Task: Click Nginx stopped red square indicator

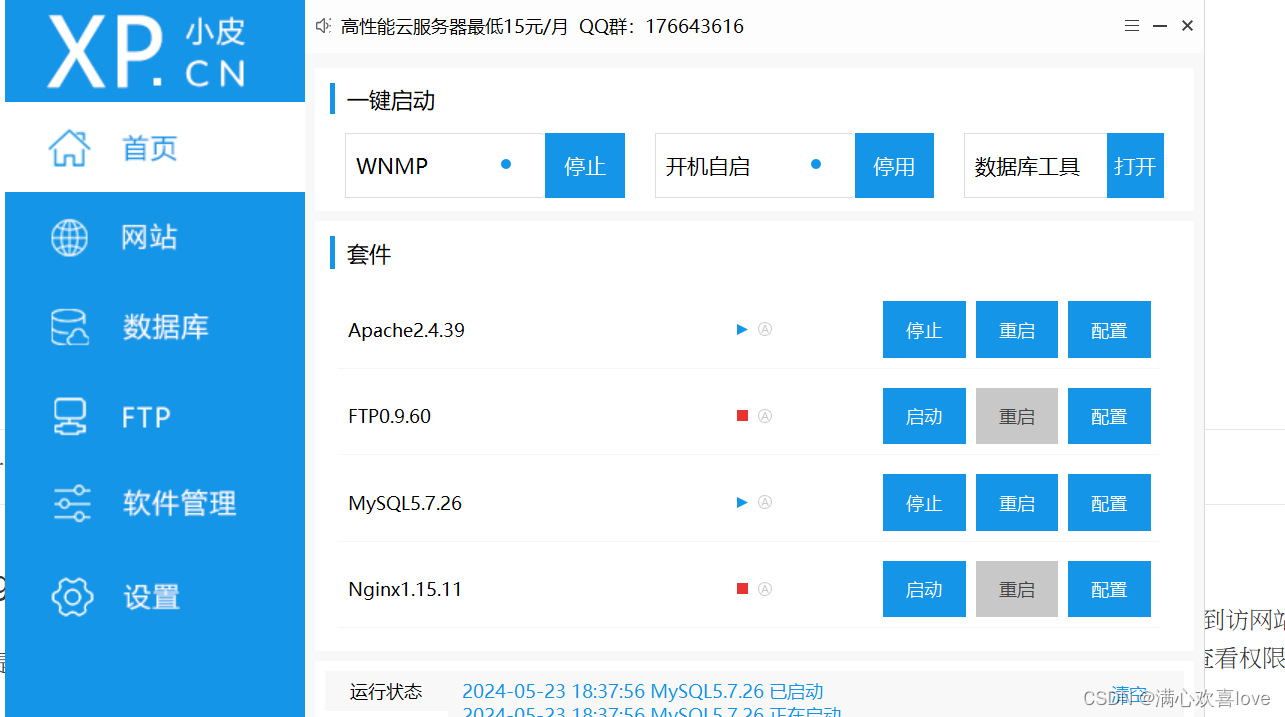Action: pos(742,589)
